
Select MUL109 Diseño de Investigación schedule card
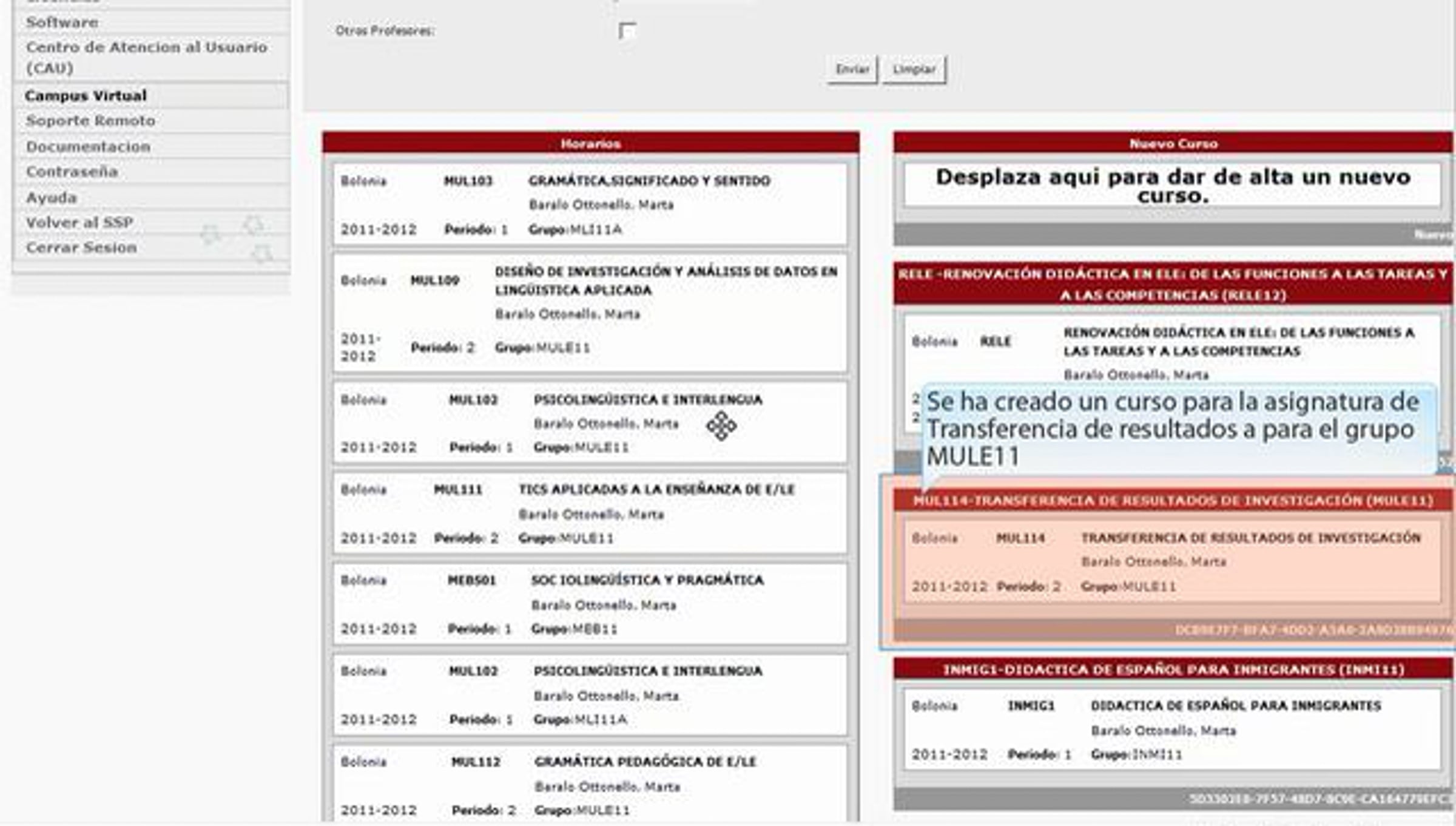[590, 313]
